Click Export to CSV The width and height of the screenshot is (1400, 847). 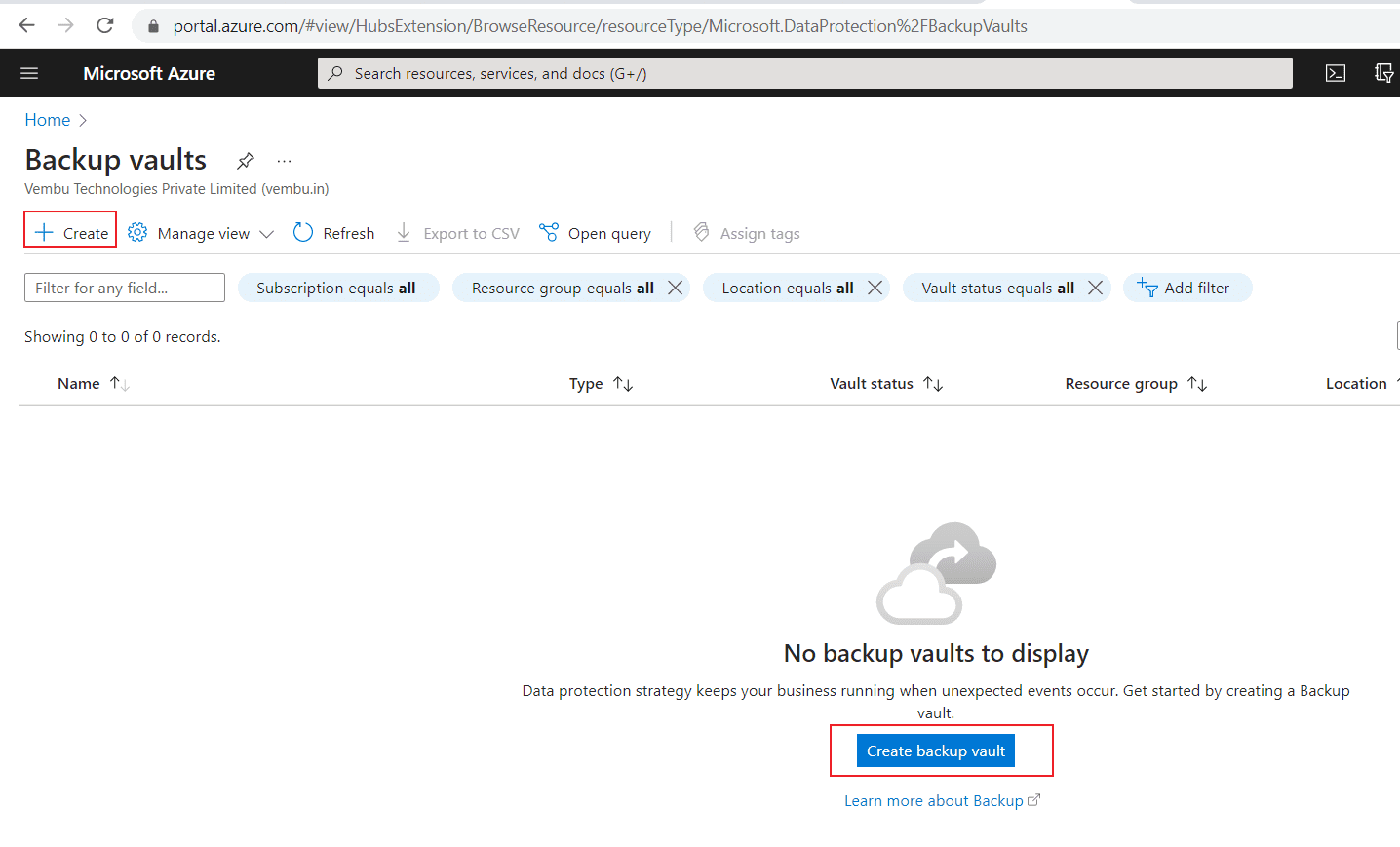coord(457,233)
